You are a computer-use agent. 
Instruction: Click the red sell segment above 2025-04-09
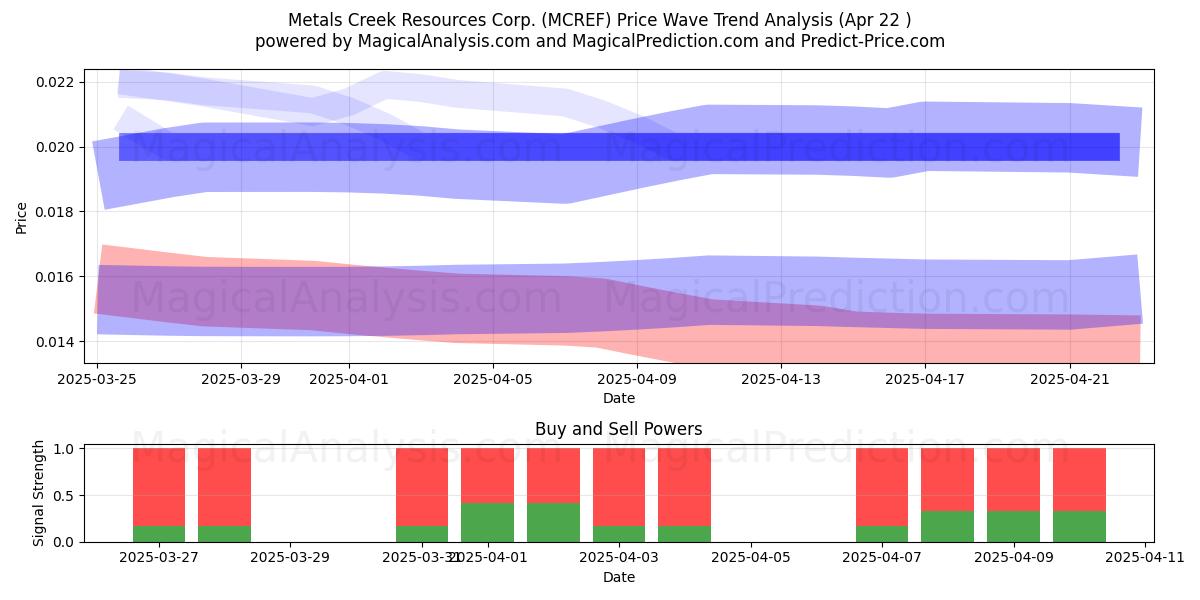coord(1013,480)
